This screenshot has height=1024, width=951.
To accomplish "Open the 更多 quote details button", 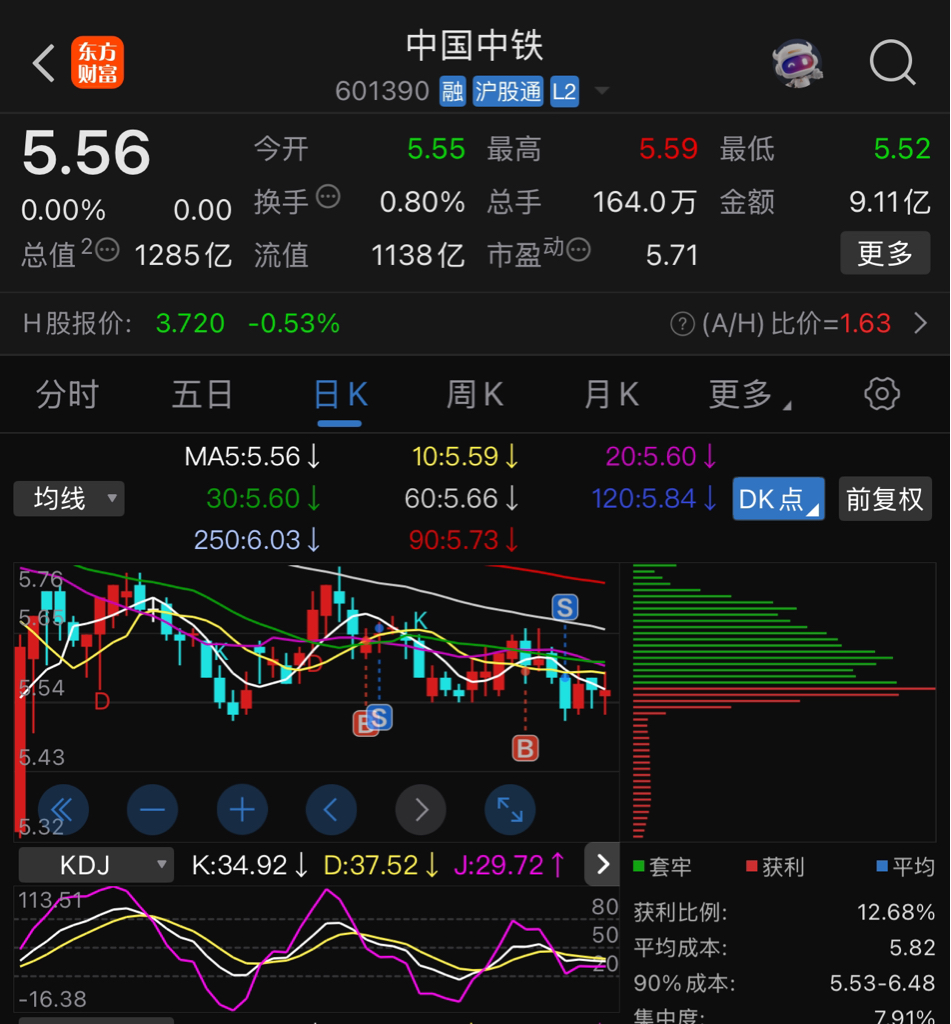I will (x=885, y=253).
